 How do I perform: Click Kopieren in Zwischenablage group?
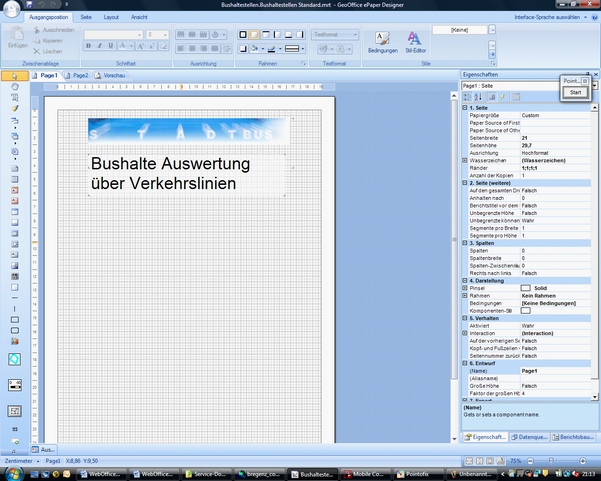(48, 41)
